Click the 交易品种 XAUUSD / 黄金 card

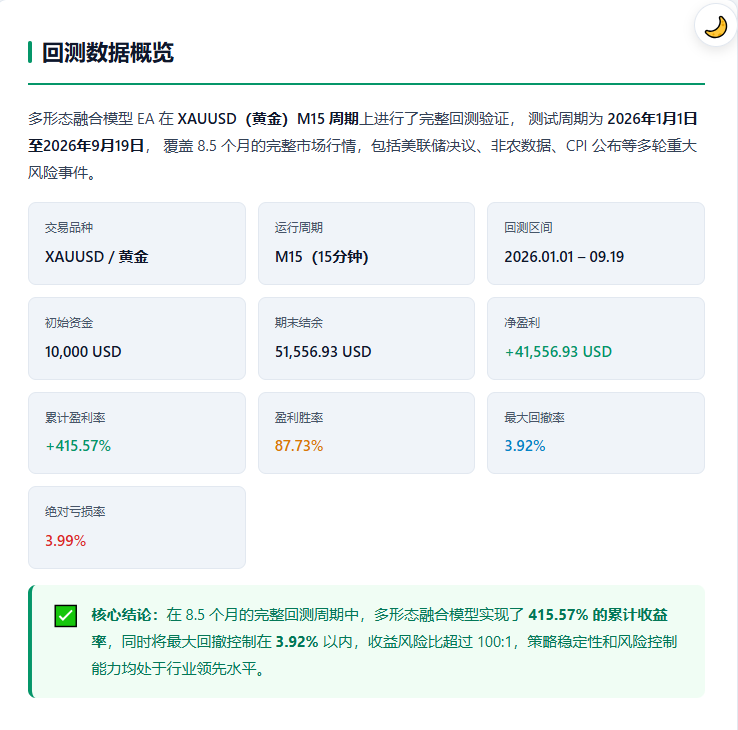tap(137, 243)
